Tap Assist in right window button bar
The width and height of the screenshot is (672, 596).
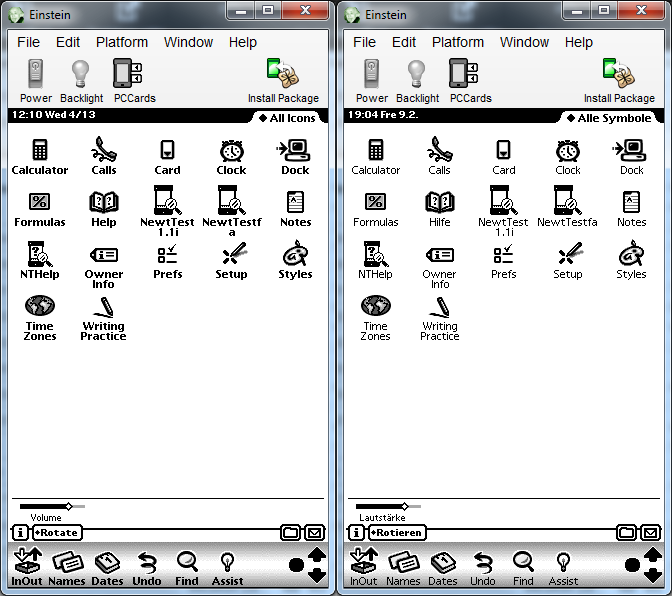pyautogui.click(x=563, y=568)
